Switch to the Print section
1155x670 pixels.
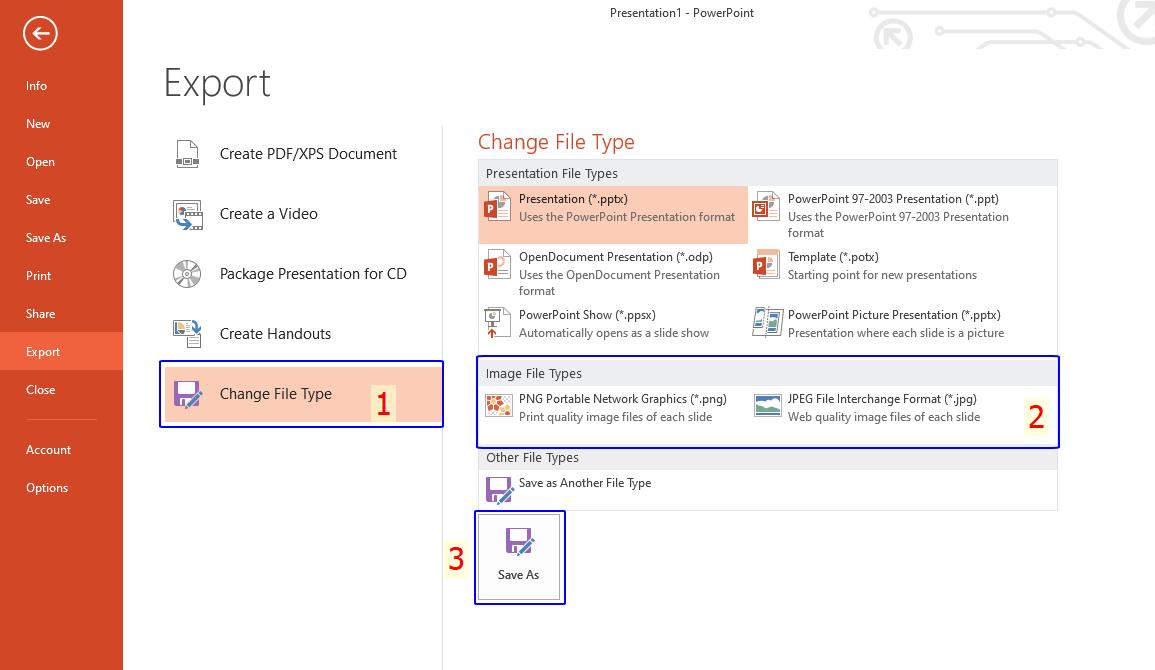coord(40,275)
